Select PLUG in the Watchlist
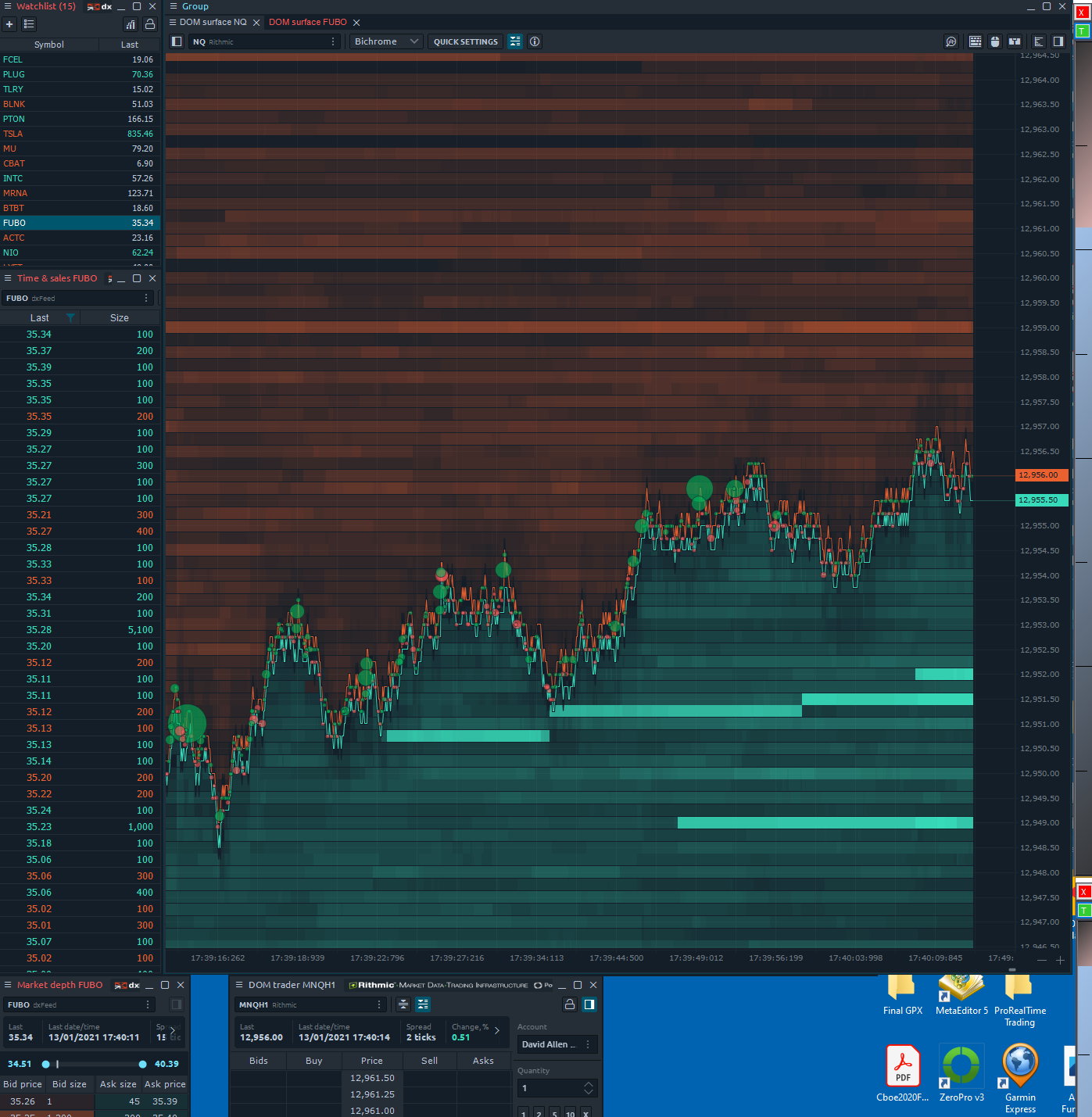Image resolution: width=1092 pixels, height=1117 pixels. [80, 74]
